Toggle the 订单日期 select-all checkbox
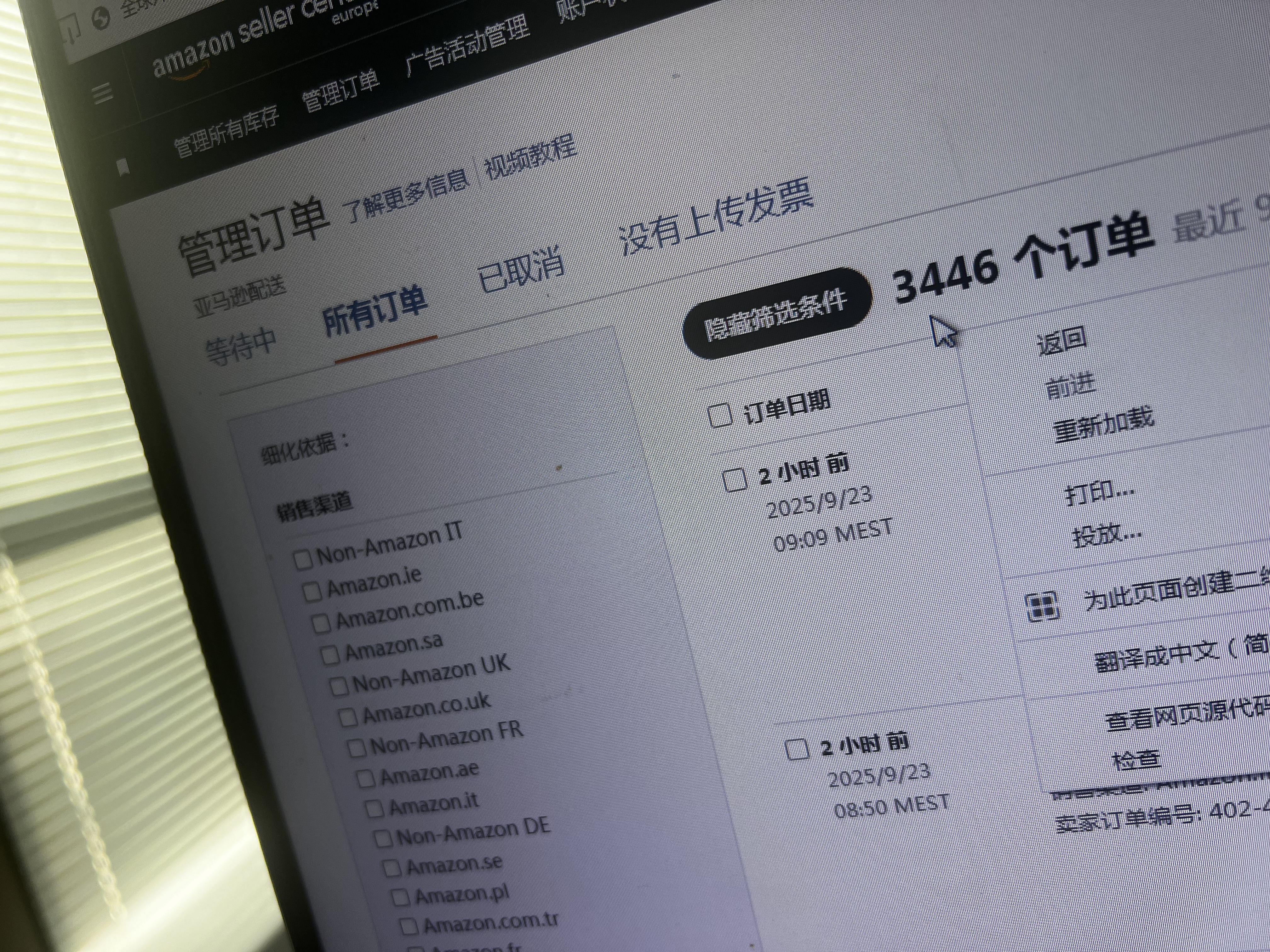1270x952 pixels. [x=720, y=415]
